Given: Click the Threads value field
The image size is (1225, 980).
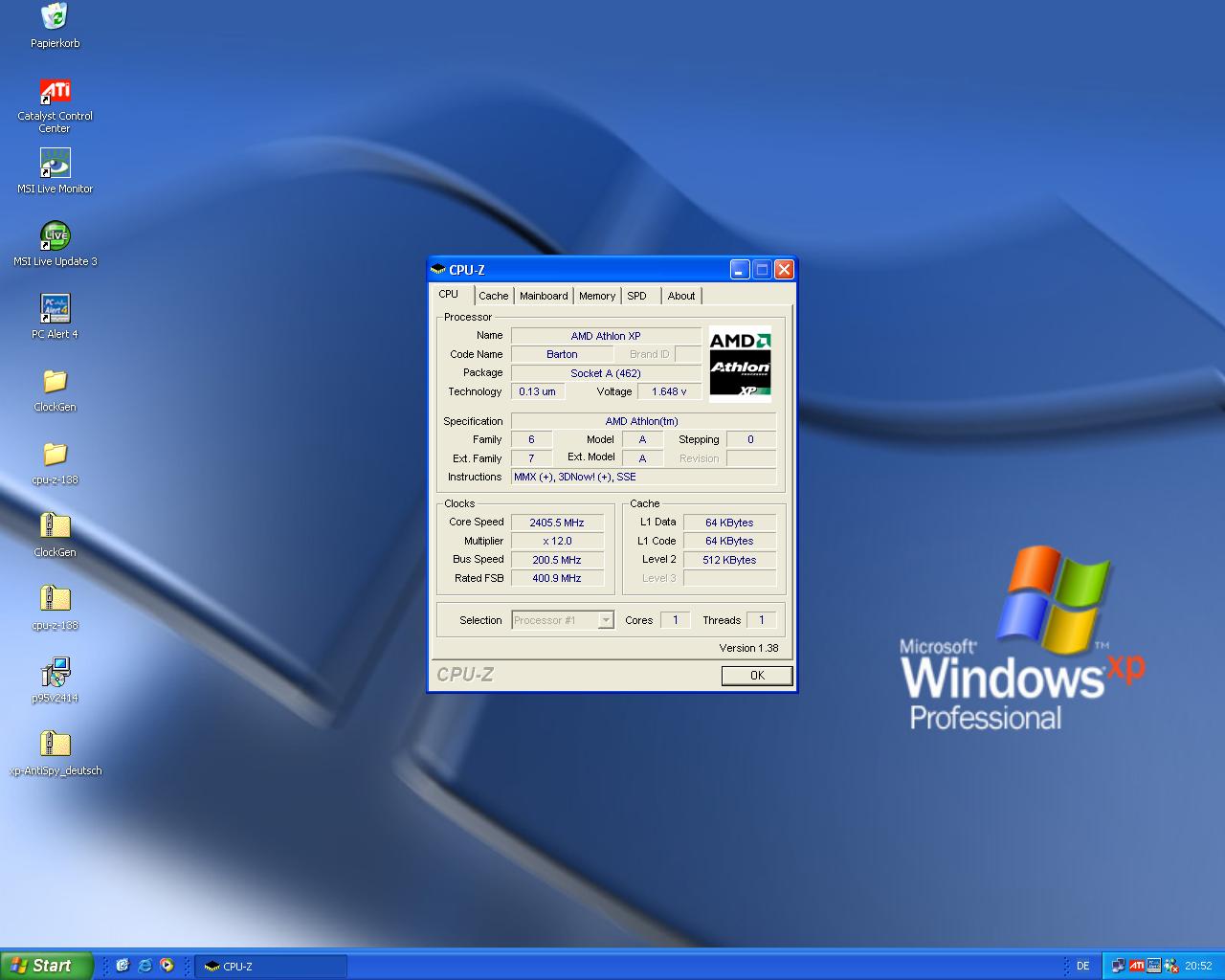Looking at the screenshot, I should click(x=761, y=620).
